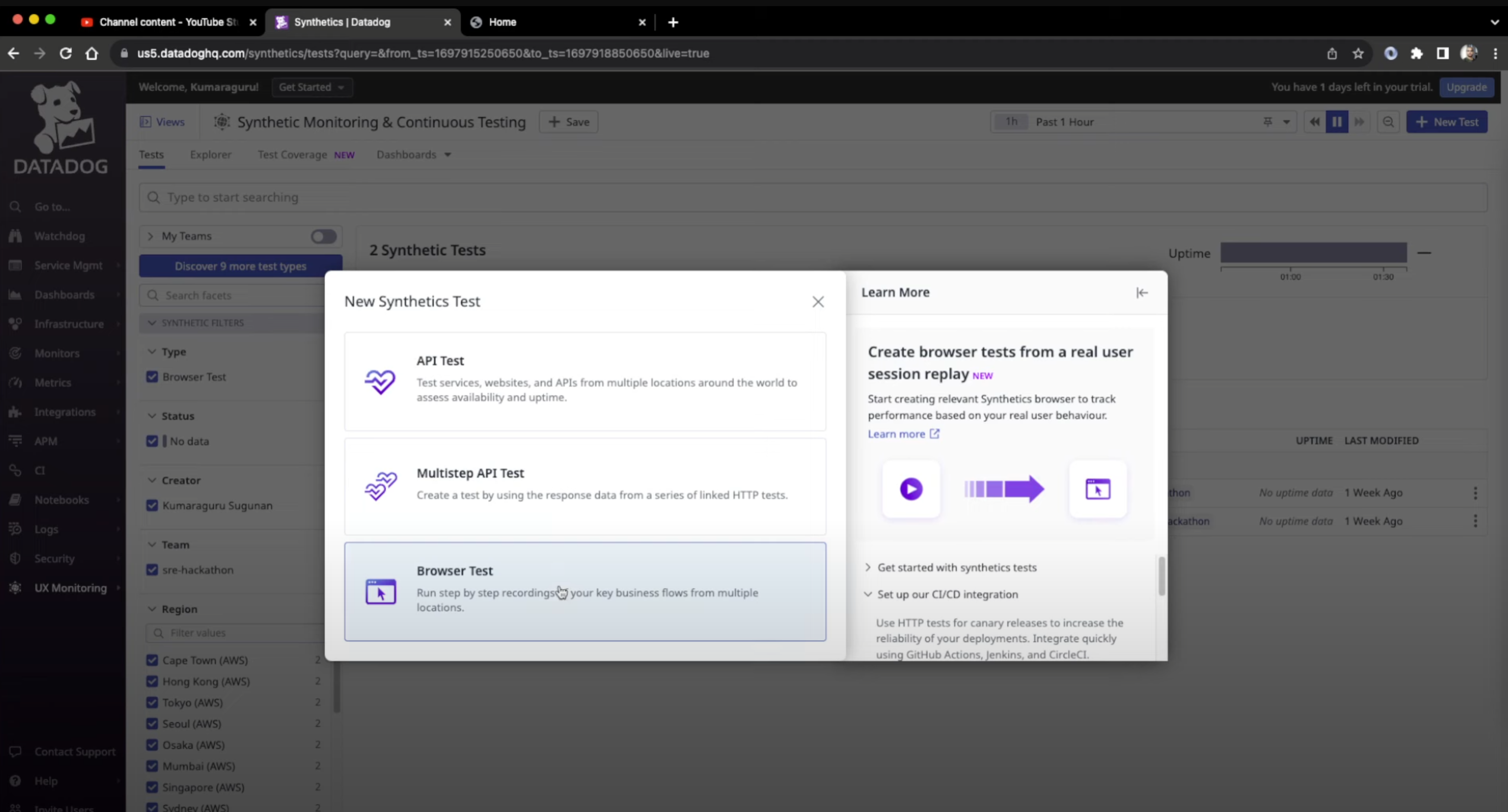Click the Learn More panel scrollbar
1508x812 pixels.
(1162, 576)
